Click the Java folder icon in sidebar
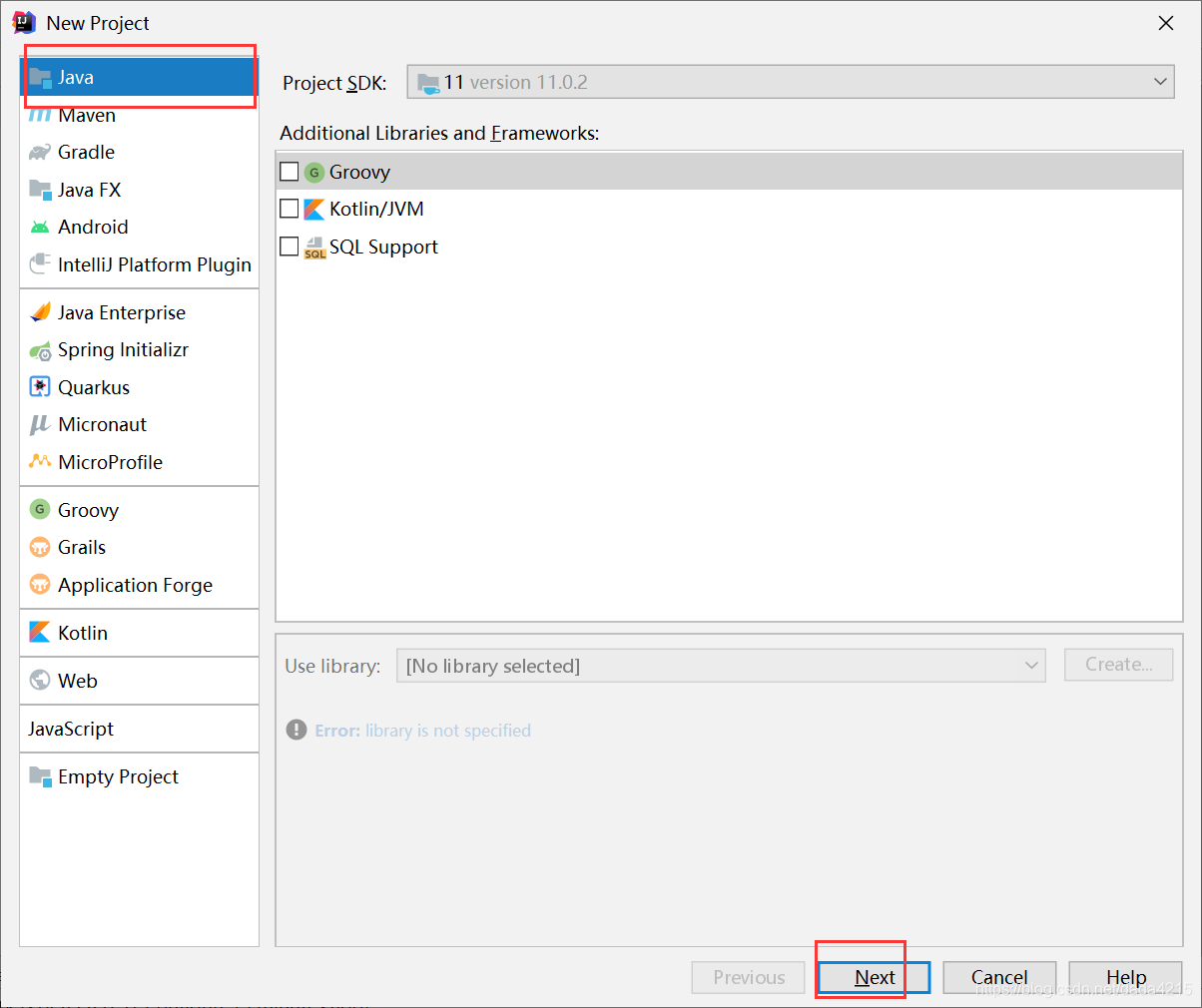The image size is (1202, 1008). pyautogui.click(x=40, y=77)
